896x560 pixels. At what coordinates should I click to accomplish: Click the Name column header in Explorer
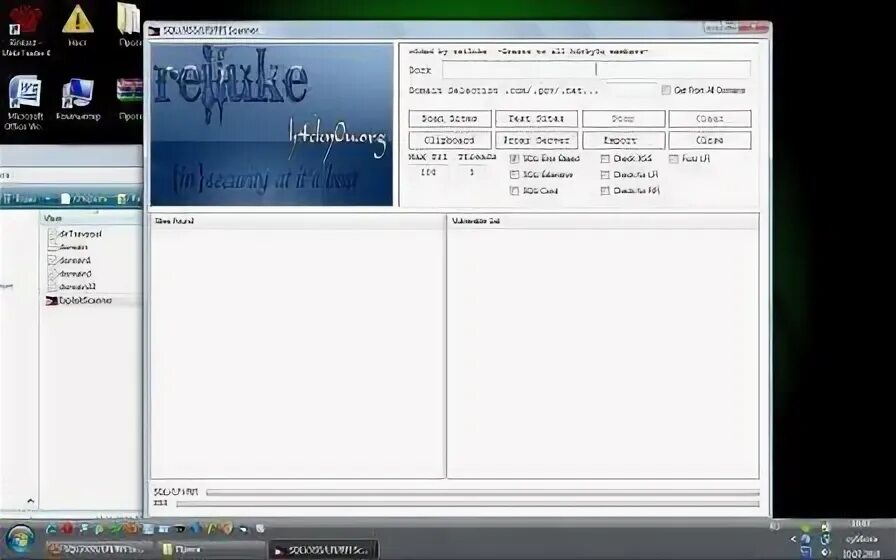tap(90, 218)
